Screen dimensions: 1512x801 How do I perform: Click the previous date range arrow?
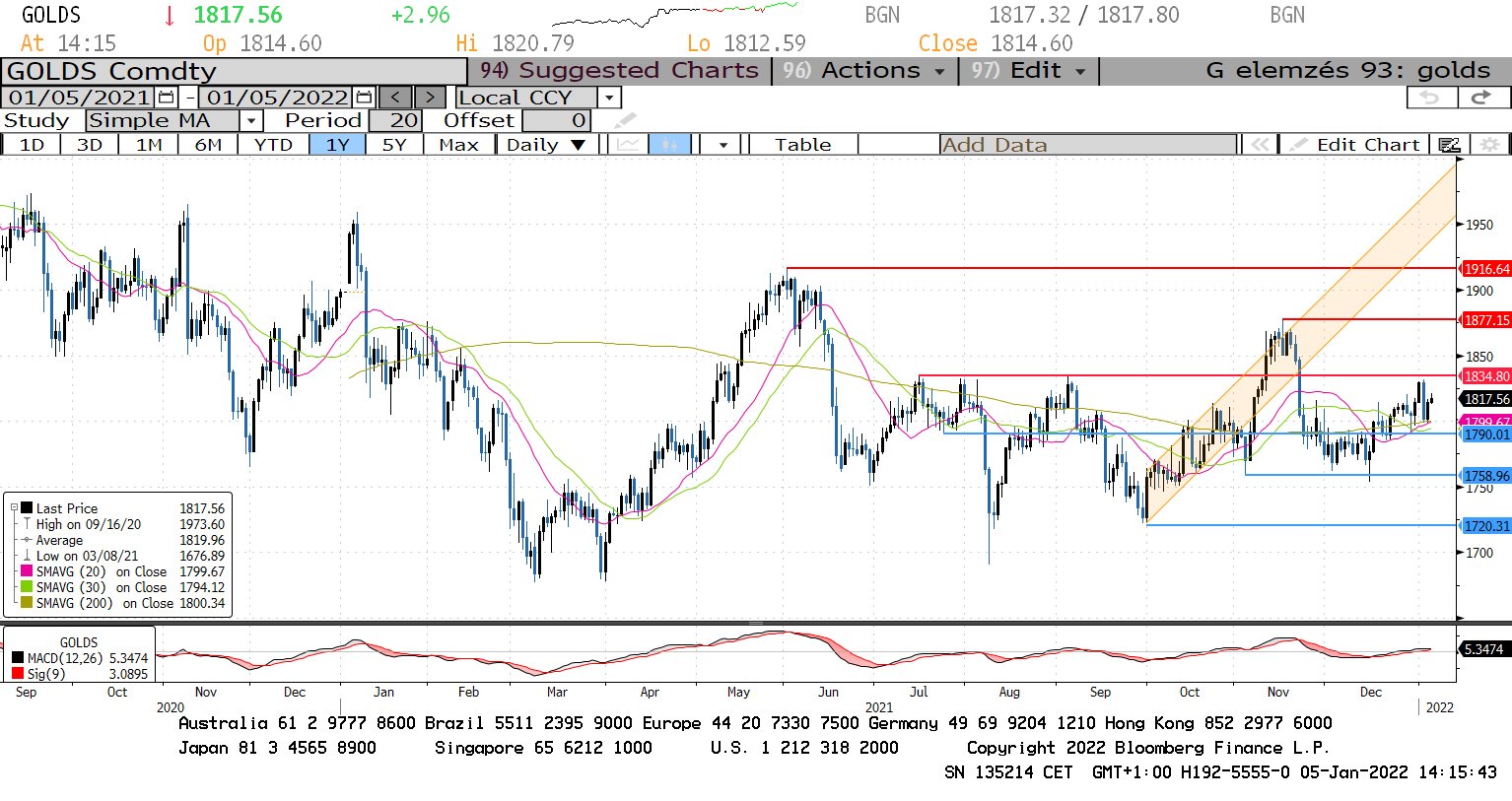tap(396, 98)
